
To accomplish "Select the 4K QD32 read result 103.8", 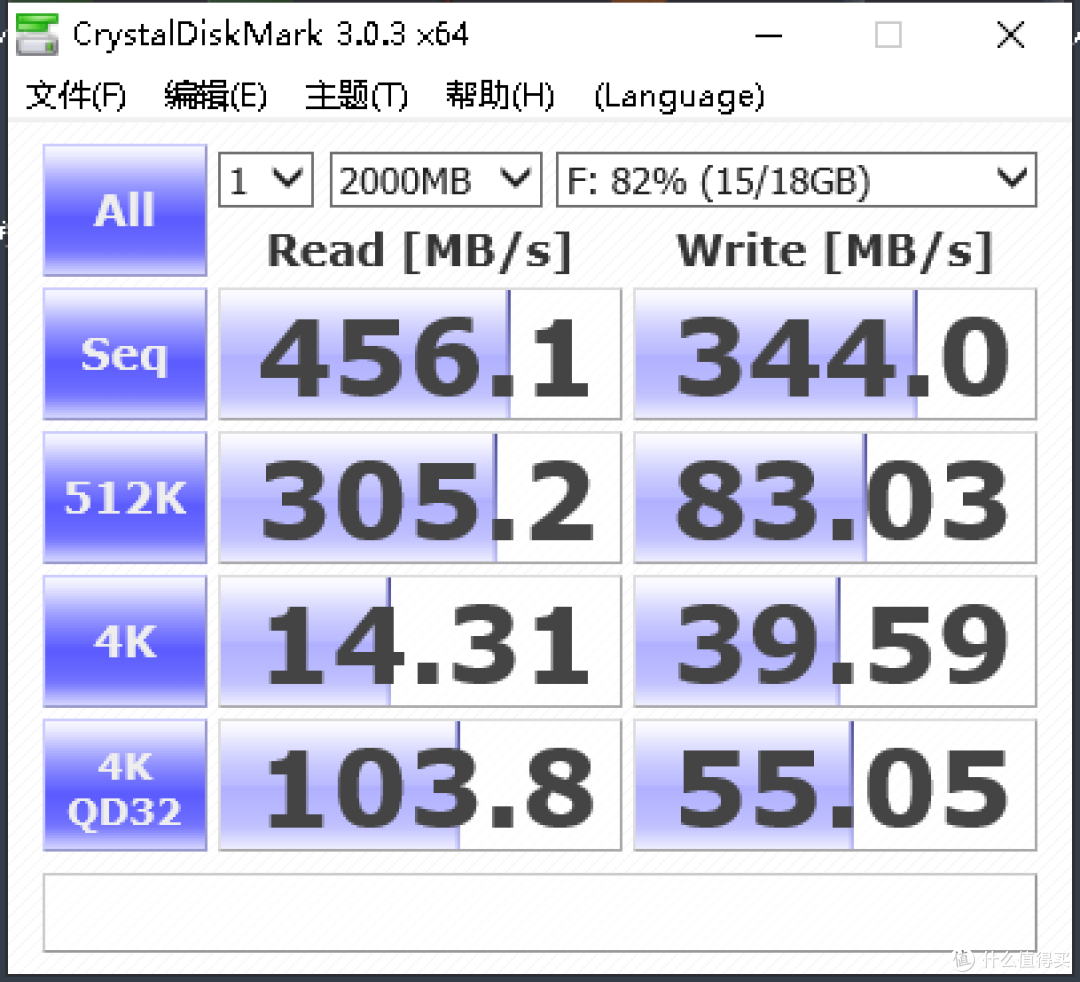I will (x=420, y=785).
